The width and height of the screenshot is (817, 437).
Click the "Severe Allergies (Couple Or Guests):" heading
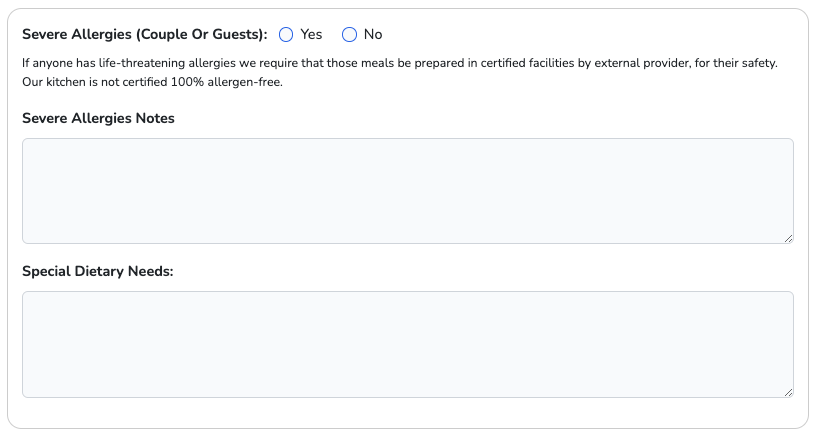pos(144,34)
